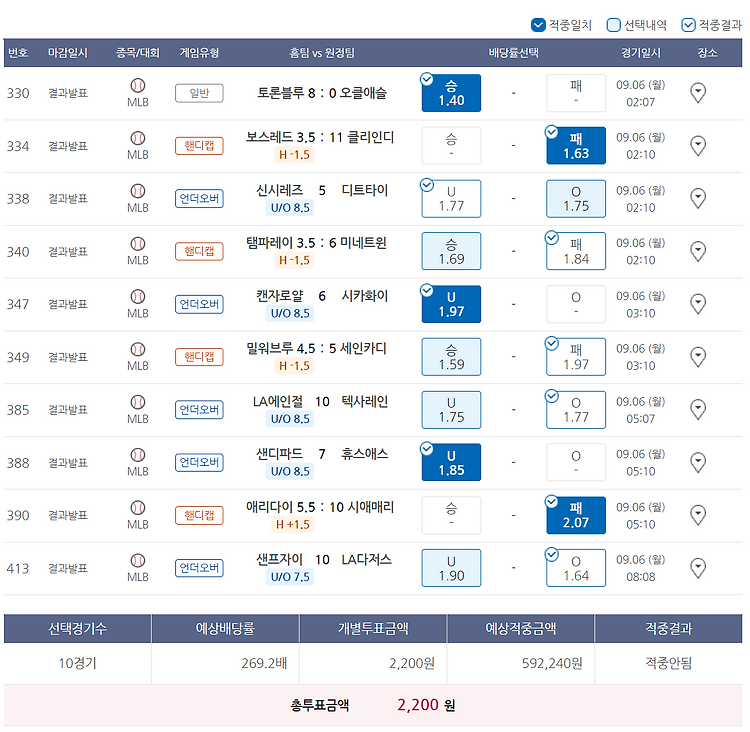
Task: Choose U 1.75 for game 385
Action: pos(451,410)
